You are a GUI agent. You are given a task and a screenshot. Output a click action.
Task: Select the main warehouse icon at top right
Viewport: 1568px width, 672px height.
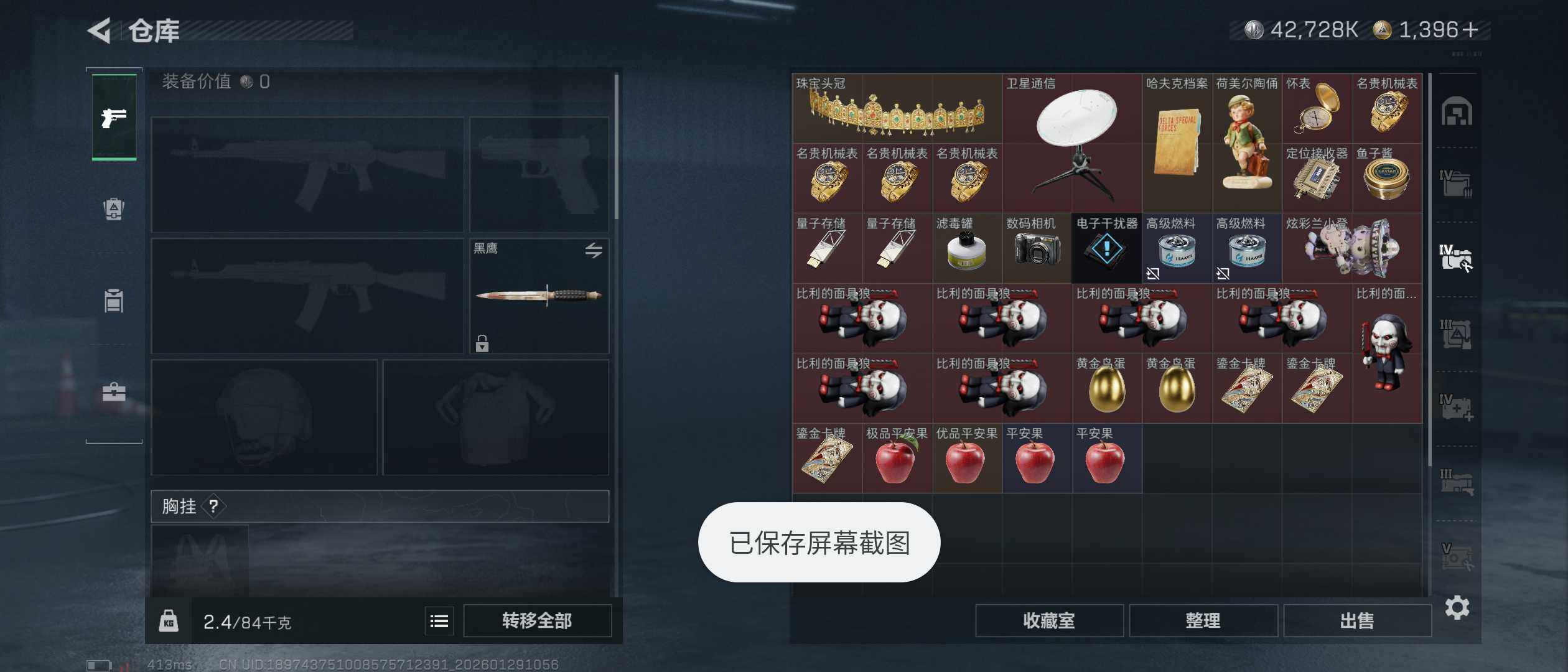[1457, 111]
